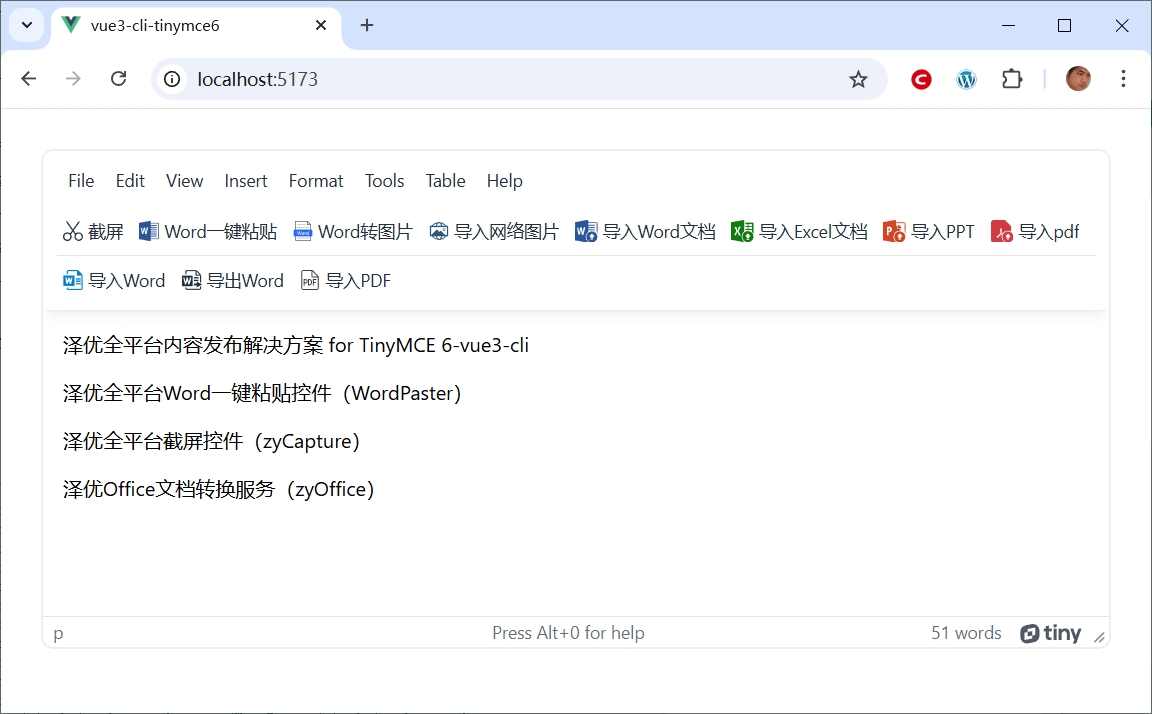The height and width of the screenshot is (714, 1152).
Task: Expand the Format menu
Action: click(x=316, y=181)
